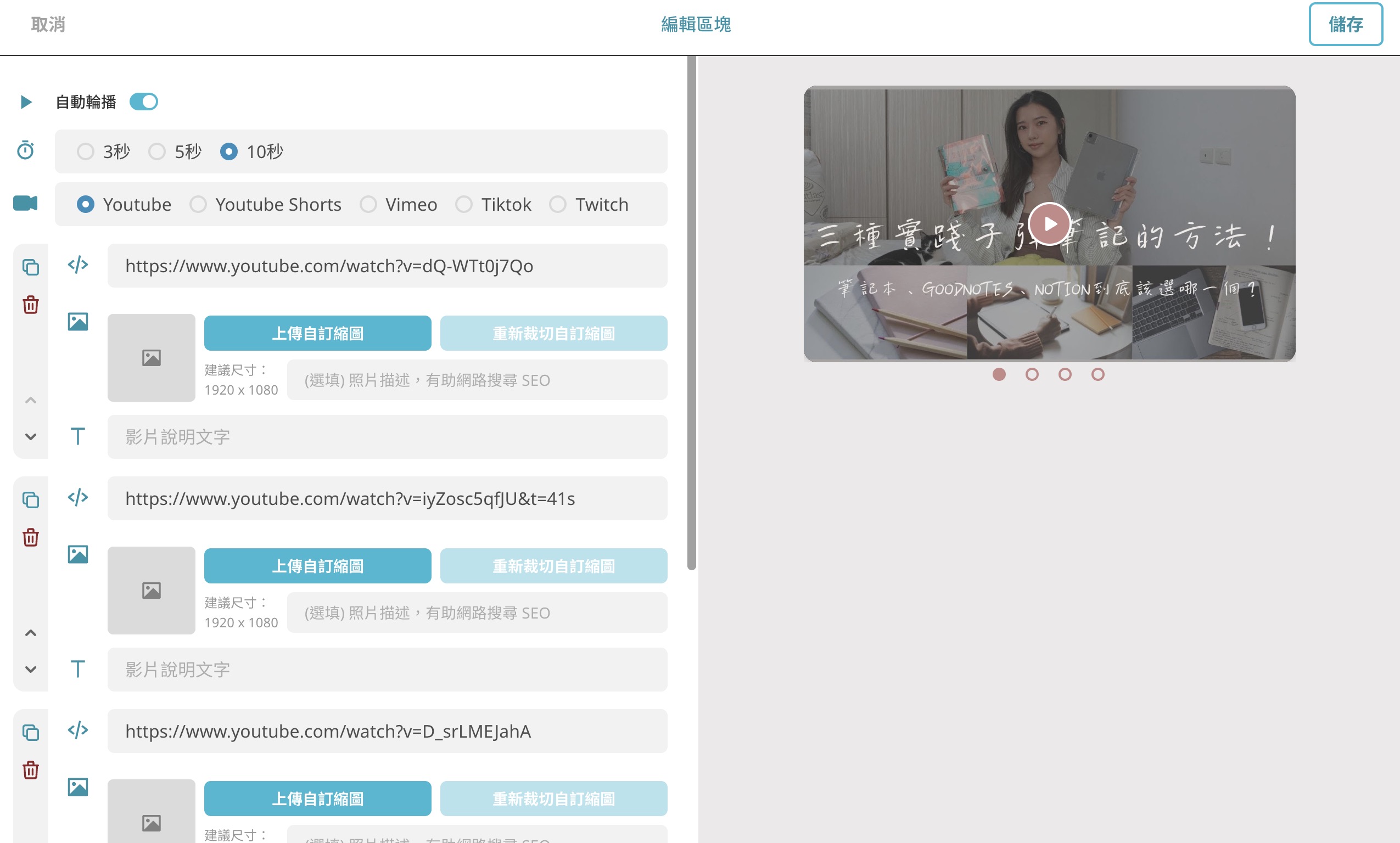This screenshot has width=1400, height=843.
Task: Click the image icon next to first thumbnail
Action: [x=78, y=322]
